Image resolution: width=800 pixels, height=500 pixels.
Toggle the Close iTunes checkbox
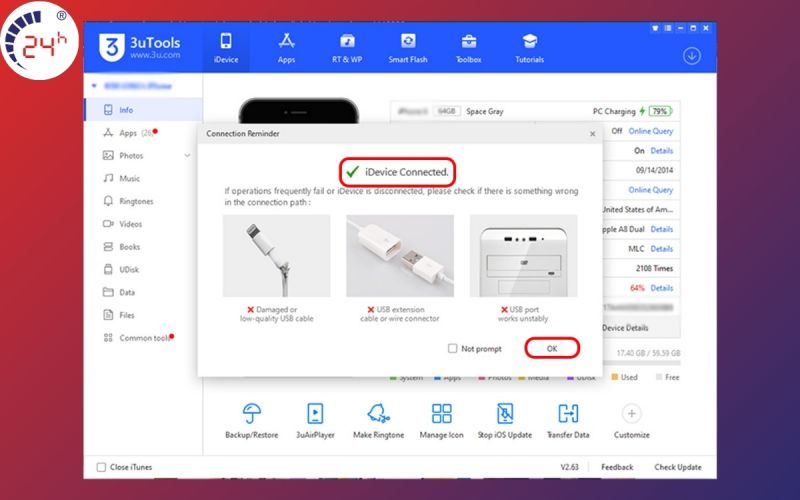tap(101, 467)
